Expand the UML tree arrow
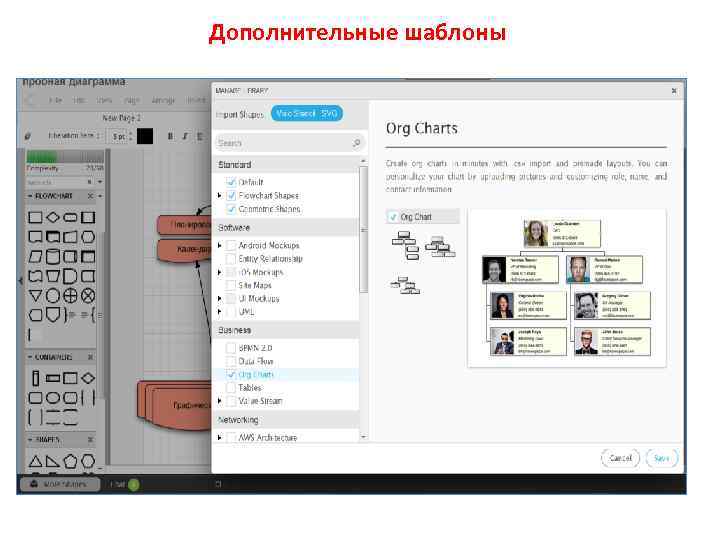720x540 pixels. click(219, 312)
